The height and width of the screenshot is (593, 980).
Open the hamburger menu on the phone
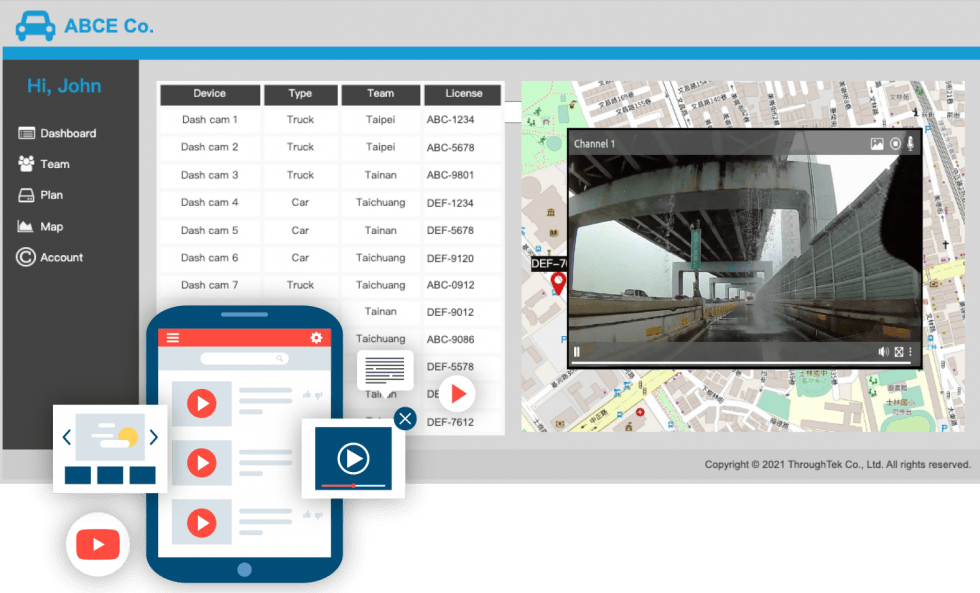point(173,338)
